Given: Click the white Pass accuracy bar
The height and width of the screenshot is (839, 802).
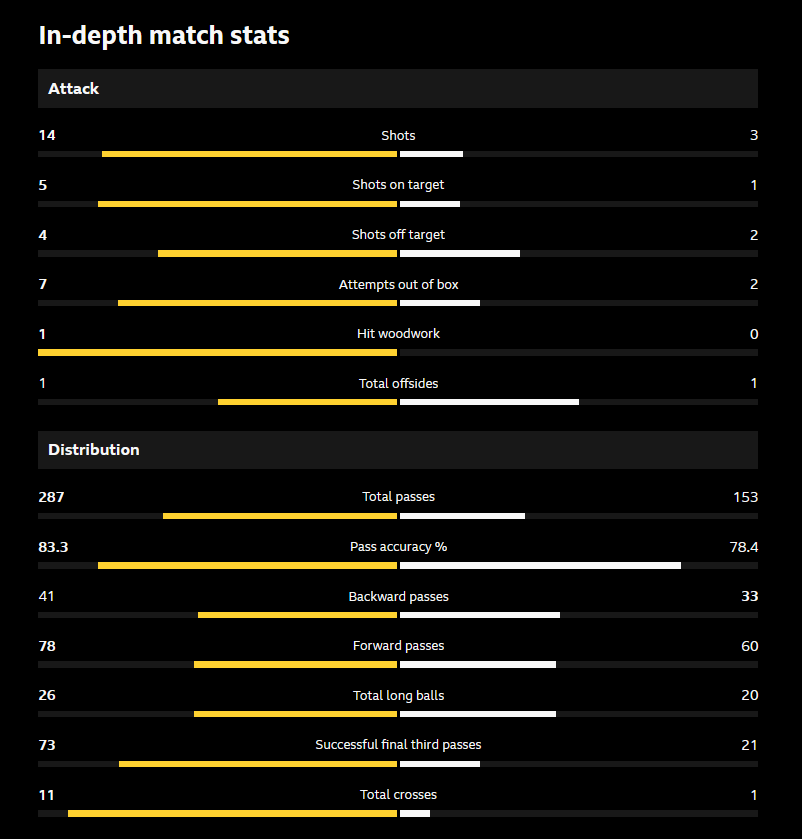Looking at the screenshot, I should tap(540, 565).
